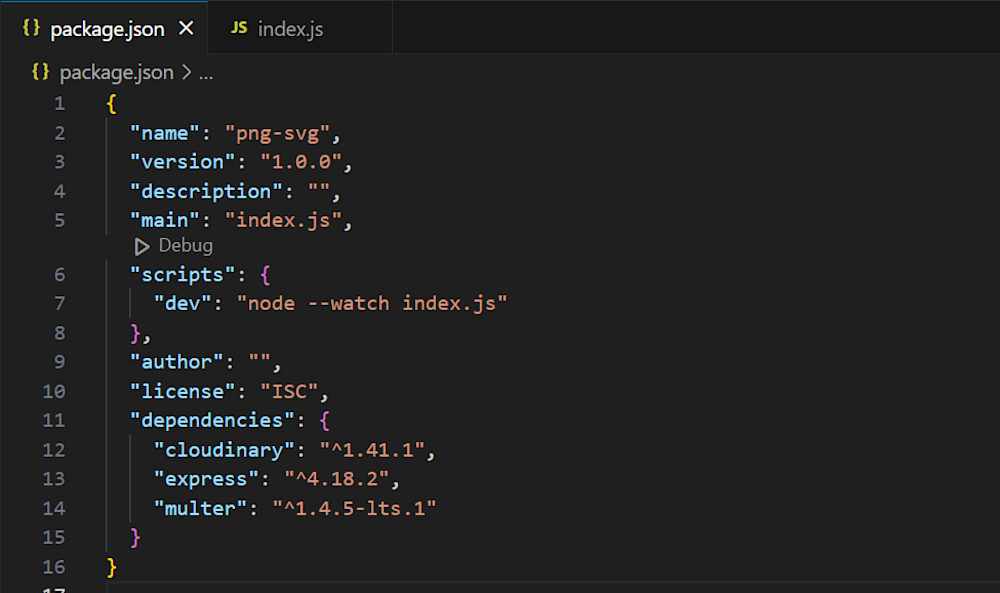Click the closing yellow brace on line 16
Viewport: 1000px width, 593px height.
coord(111,567)
